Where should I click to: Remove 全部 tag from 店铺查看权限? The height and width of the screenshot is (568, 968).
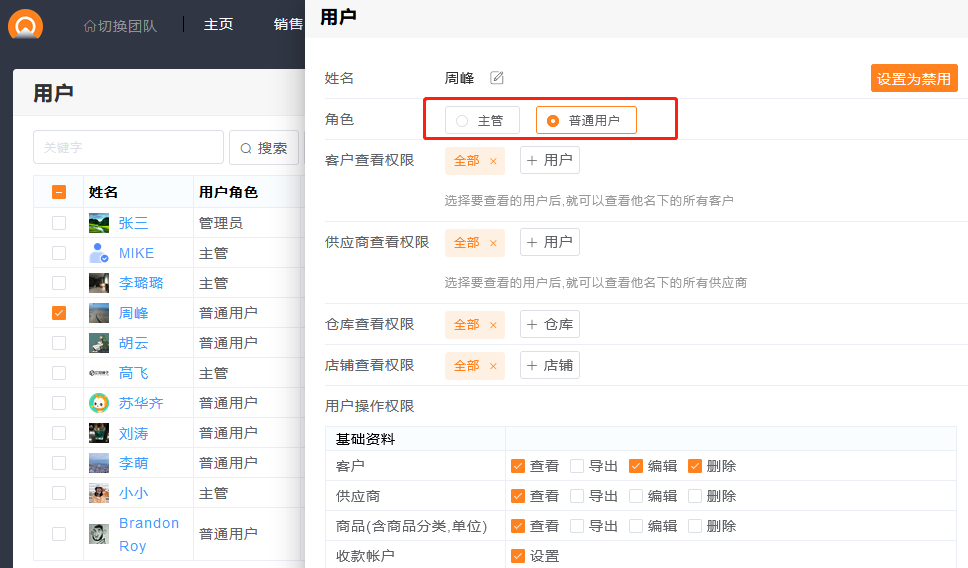coord(493,366)
